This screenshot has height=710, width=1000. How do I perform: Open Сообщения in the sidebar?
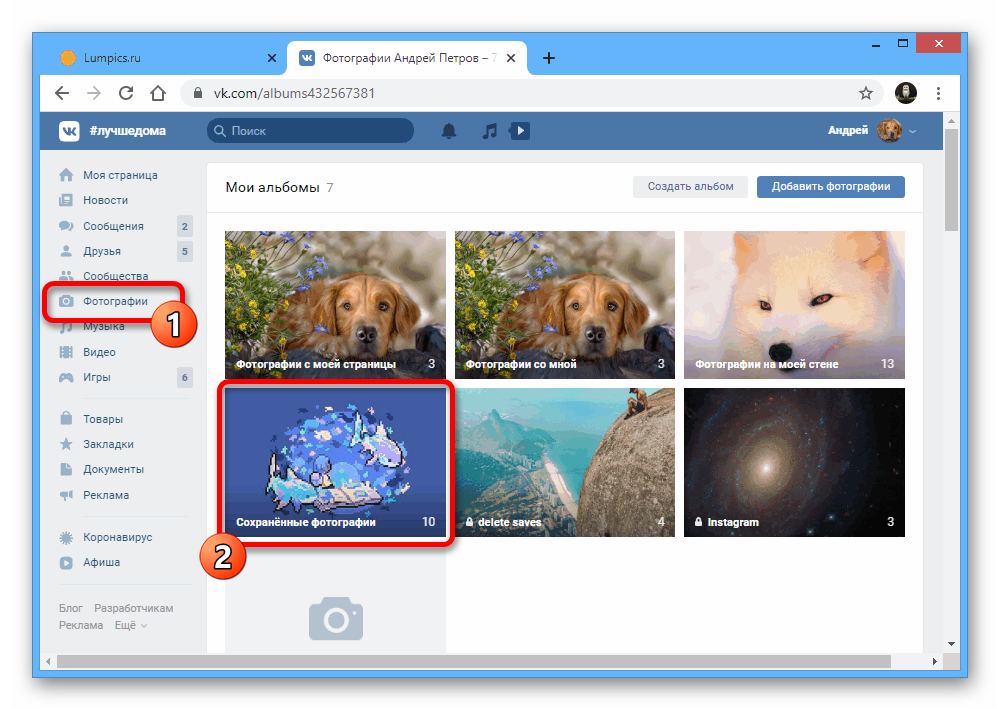[x=112, y=226]
